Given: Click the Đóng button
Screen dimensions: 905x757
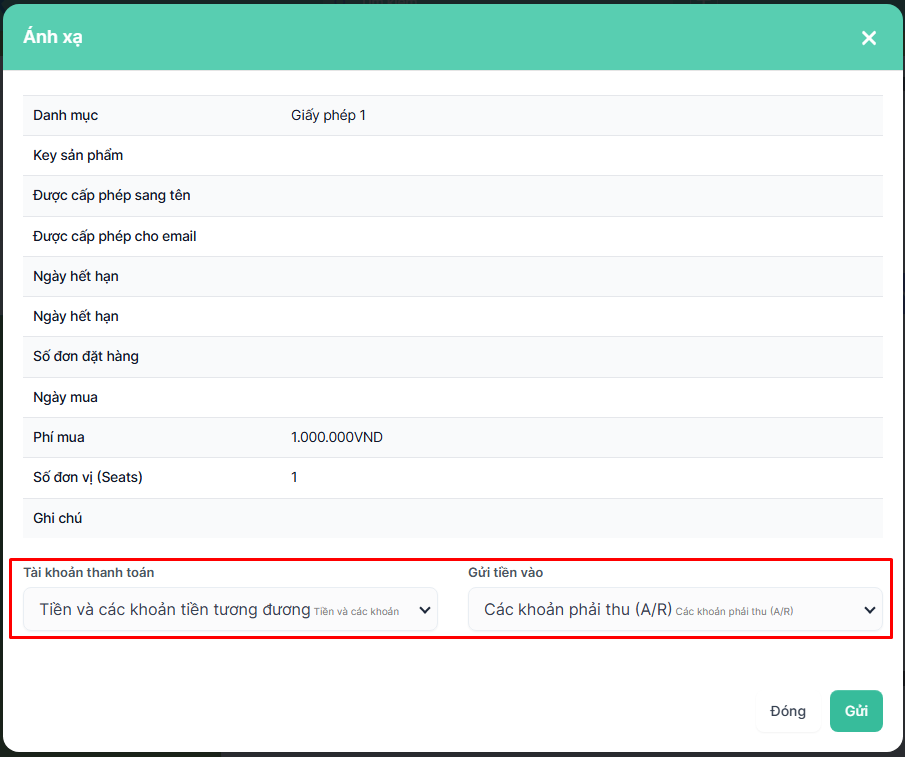Looking at the screenshot, I should [x=788, y=711].
